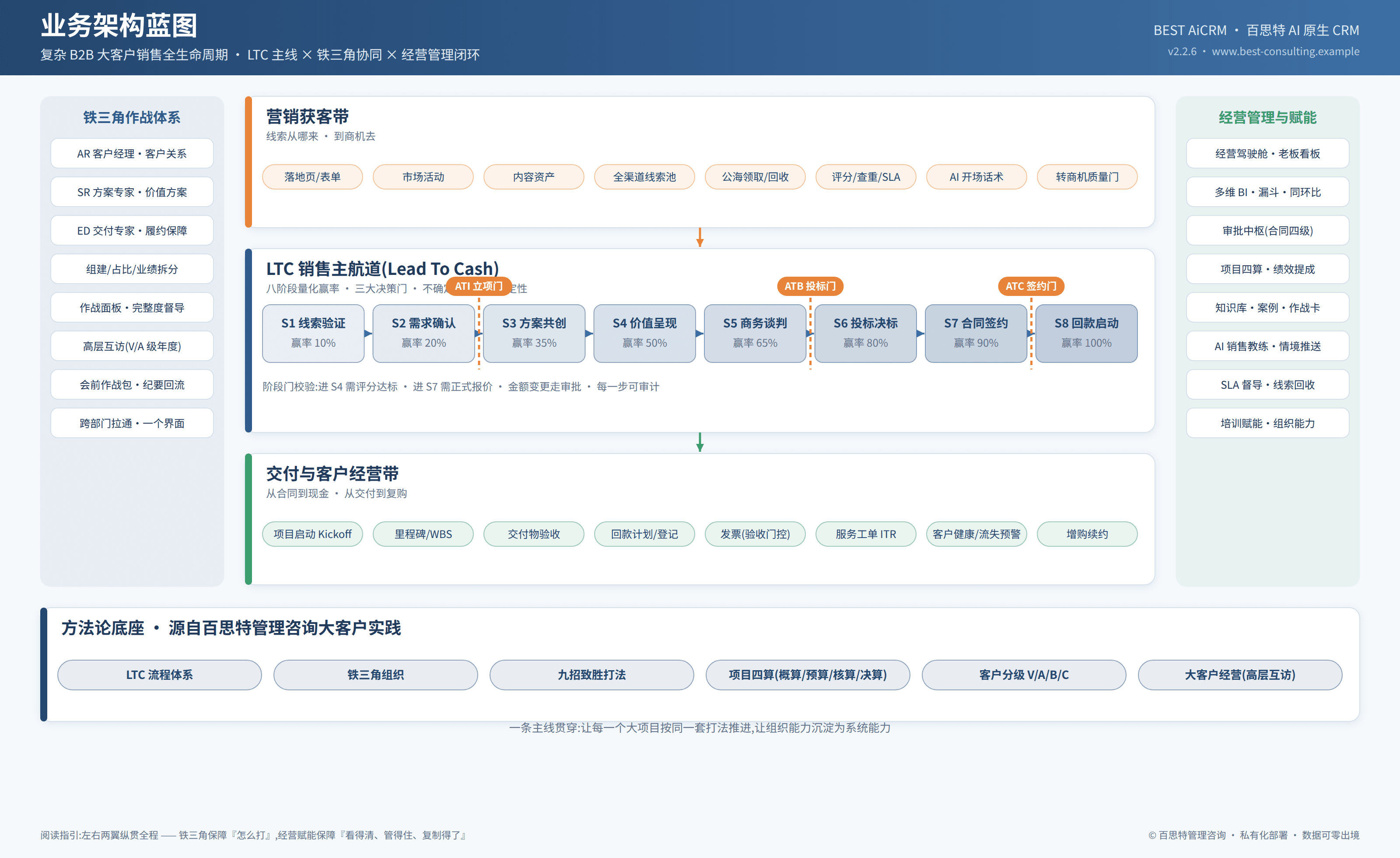
Task: Click LTC 销售主航道 section title
Action: (382, 268)
